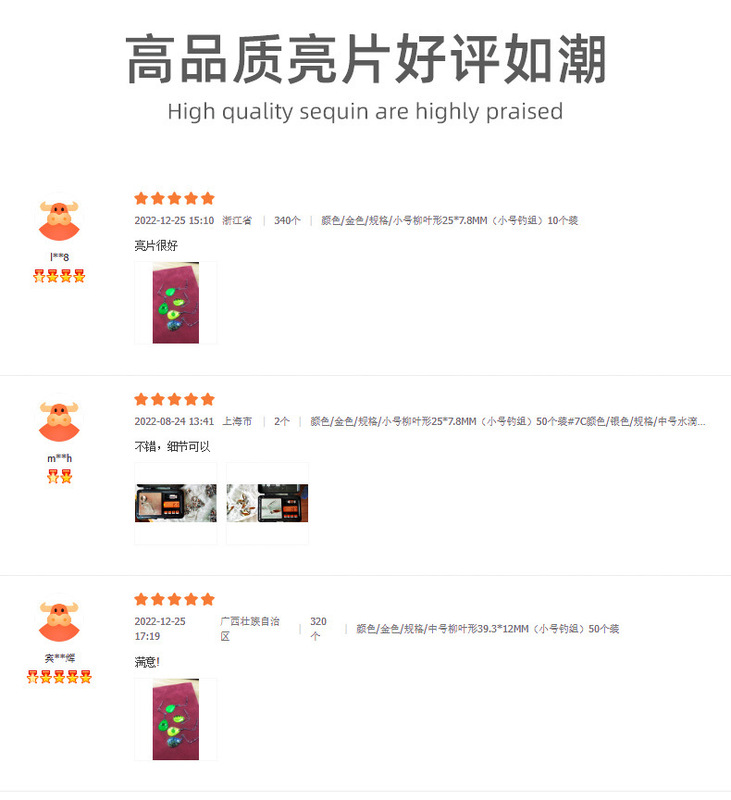The height and width of the screenshot is (800, 731).
Task: Open the review photo under 满意!
Action: [175, 719]
